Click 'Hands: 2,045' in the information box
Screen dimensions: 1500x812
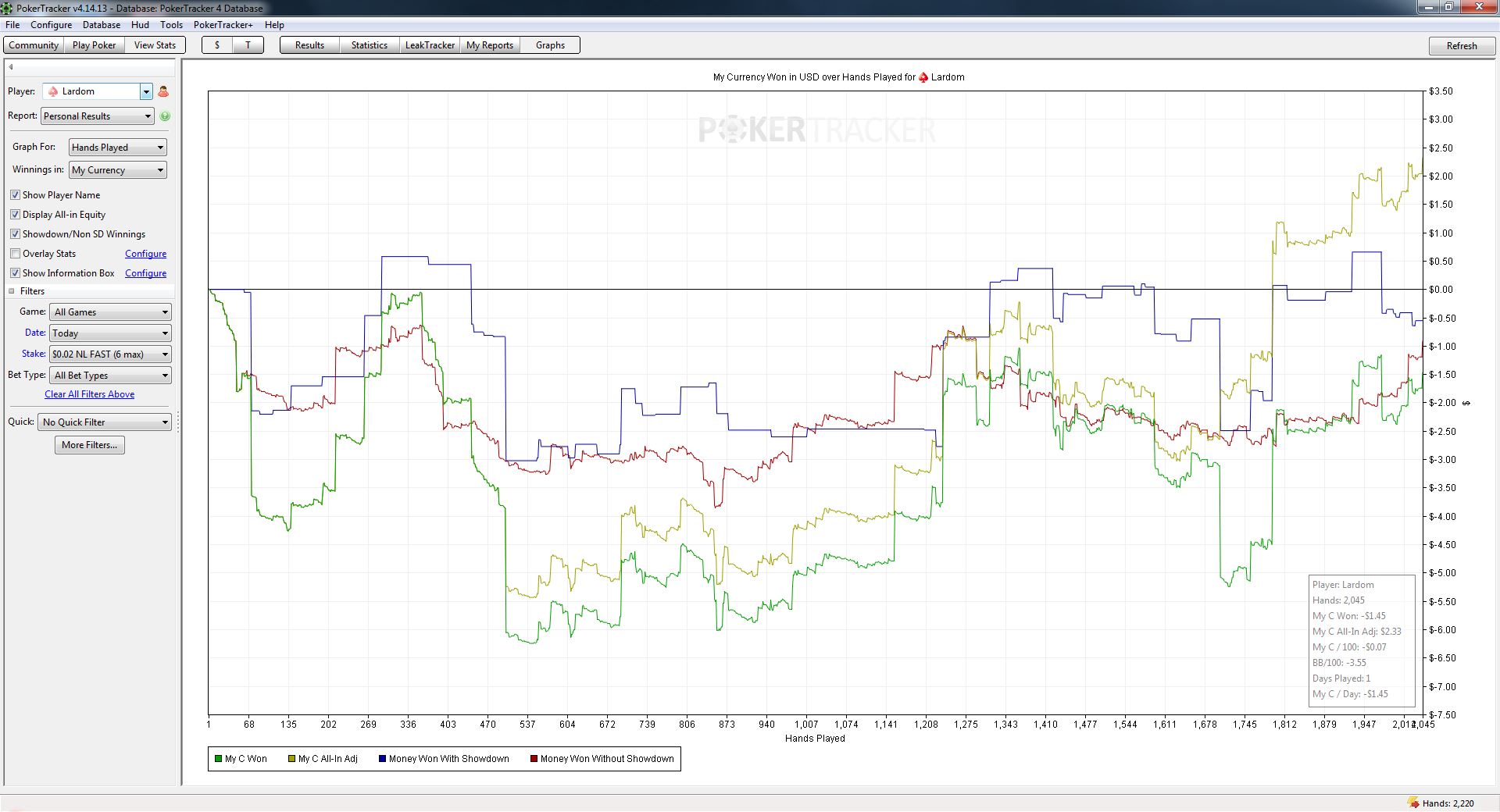click(x=1338, y=600)
